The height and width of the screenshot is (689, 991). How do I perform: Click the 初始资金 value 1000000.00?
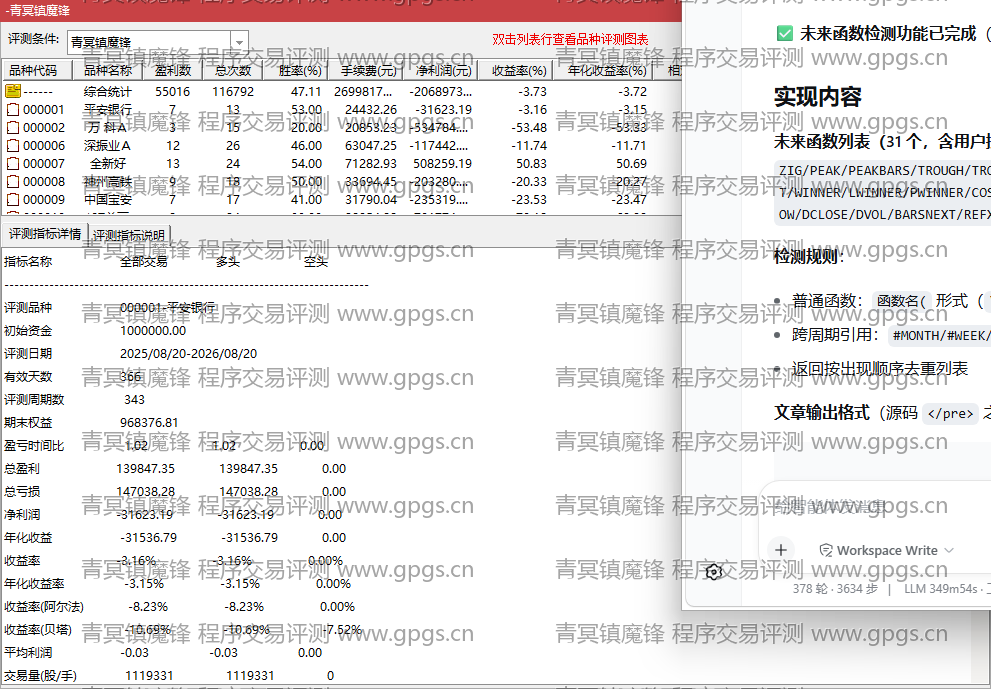(153, 331)
